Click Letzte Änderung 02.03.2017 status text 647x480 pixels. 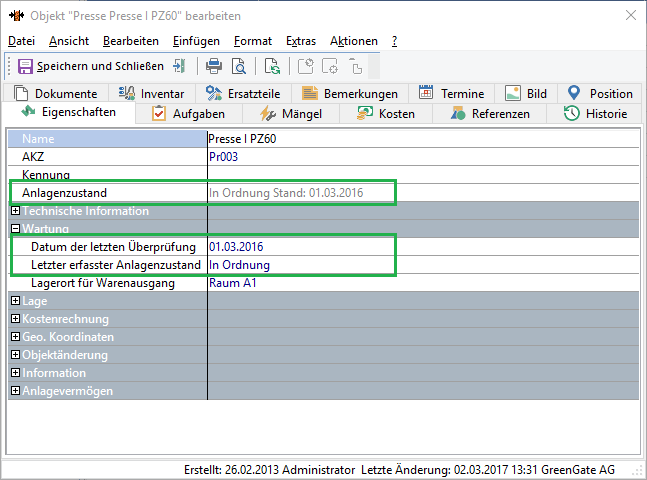click(488, 470)
